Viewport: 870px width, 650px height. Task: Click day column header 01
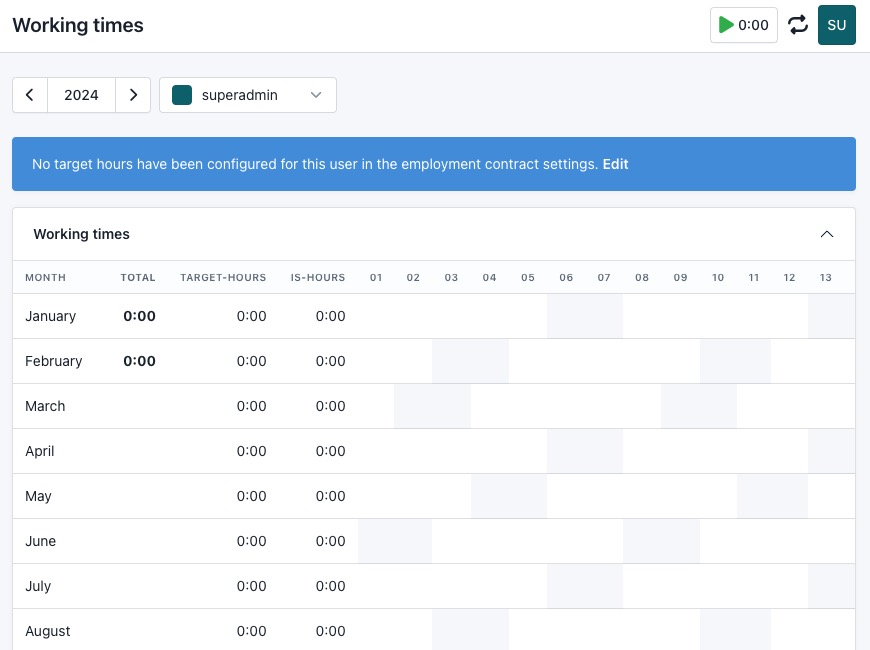(x=376, y=277)
